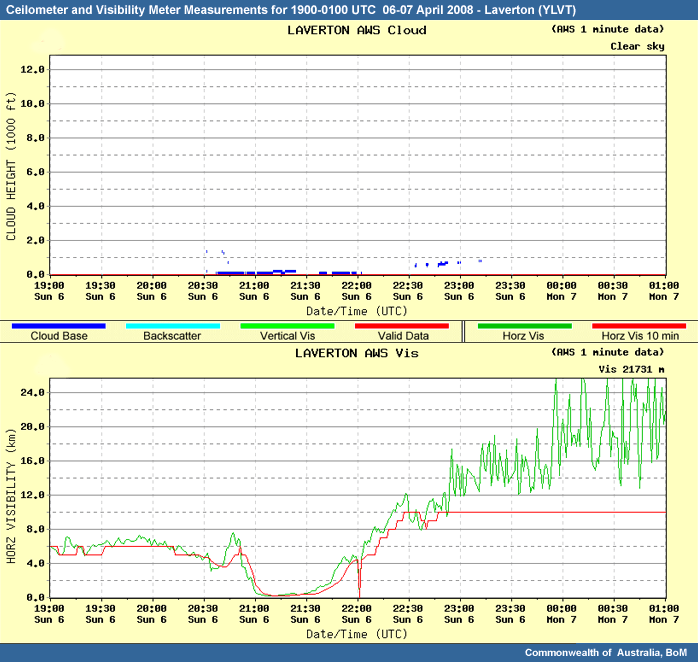Image resolution: width=698 pixels, height=662 pixels.
Task: Click the 24.0 tick on visibility axis
Action: tap(32, 393)
